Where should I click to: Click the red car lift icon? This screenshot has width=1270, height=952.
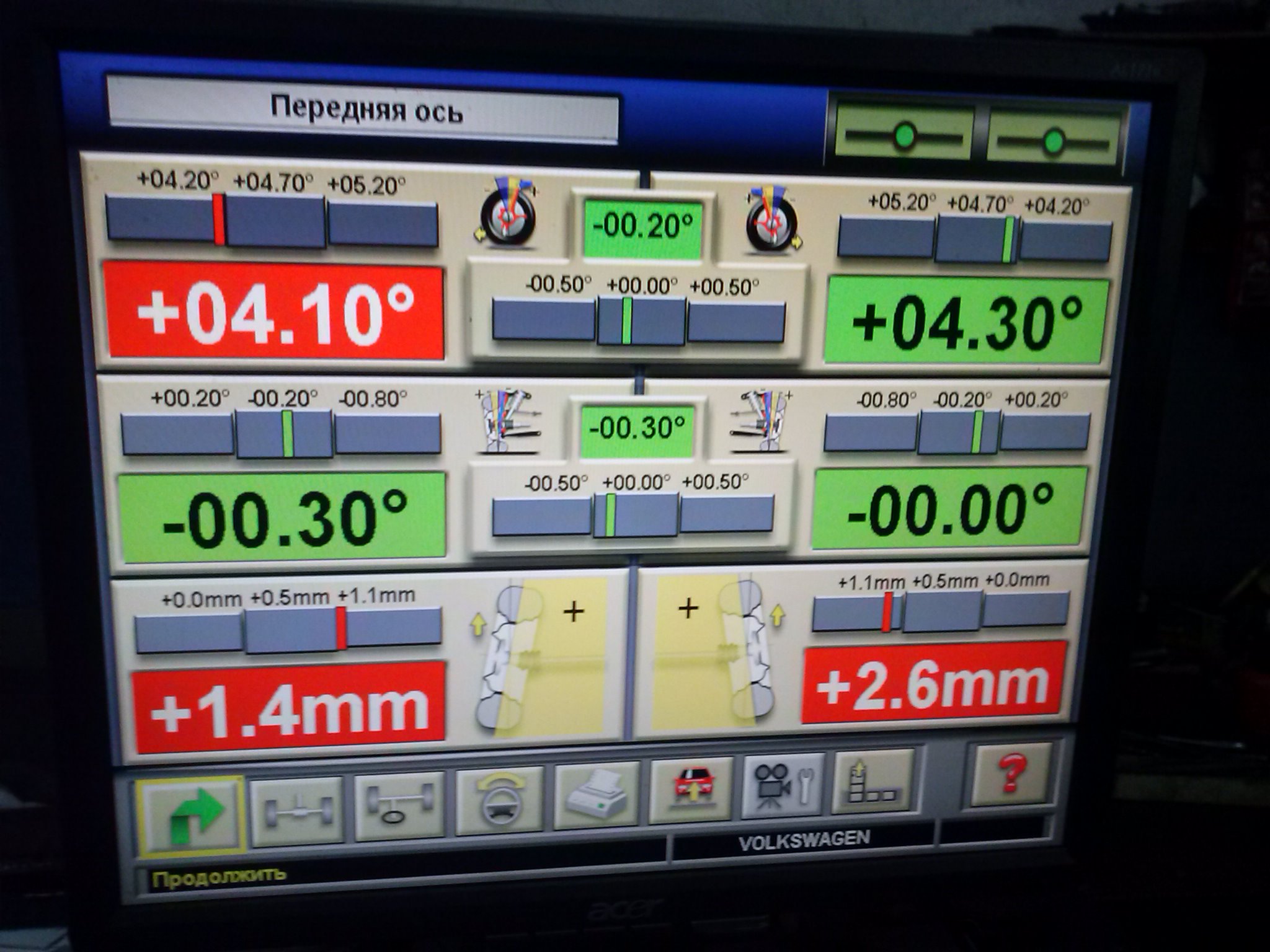[692, 790]
